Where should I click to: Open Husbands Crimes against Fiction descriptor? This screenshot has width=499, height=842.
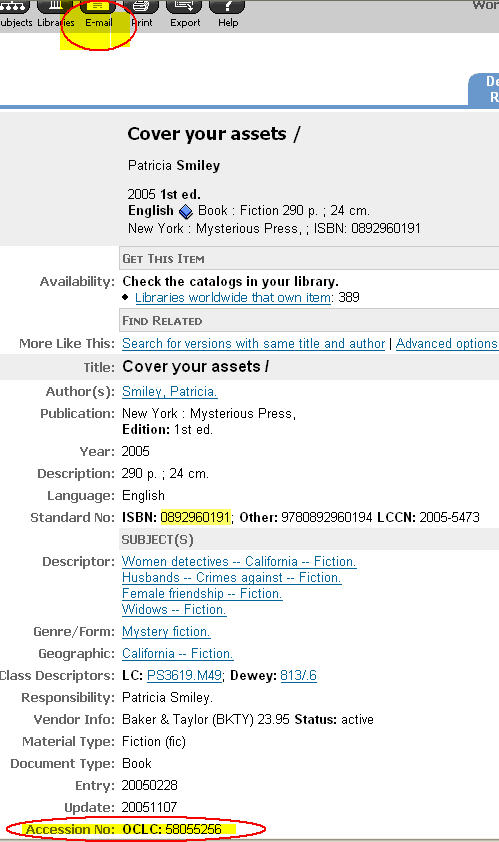coord(232,578)
